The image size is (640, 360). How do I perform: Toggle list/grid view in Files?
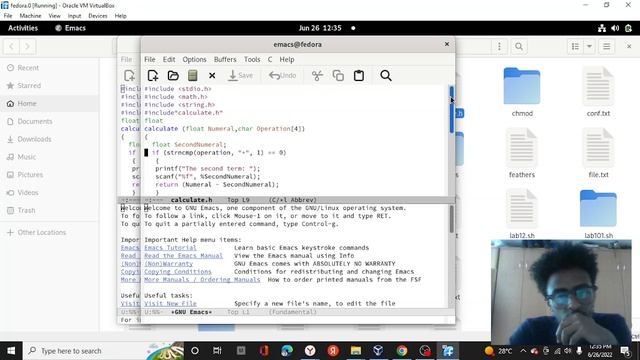click(x=575, y=47)
